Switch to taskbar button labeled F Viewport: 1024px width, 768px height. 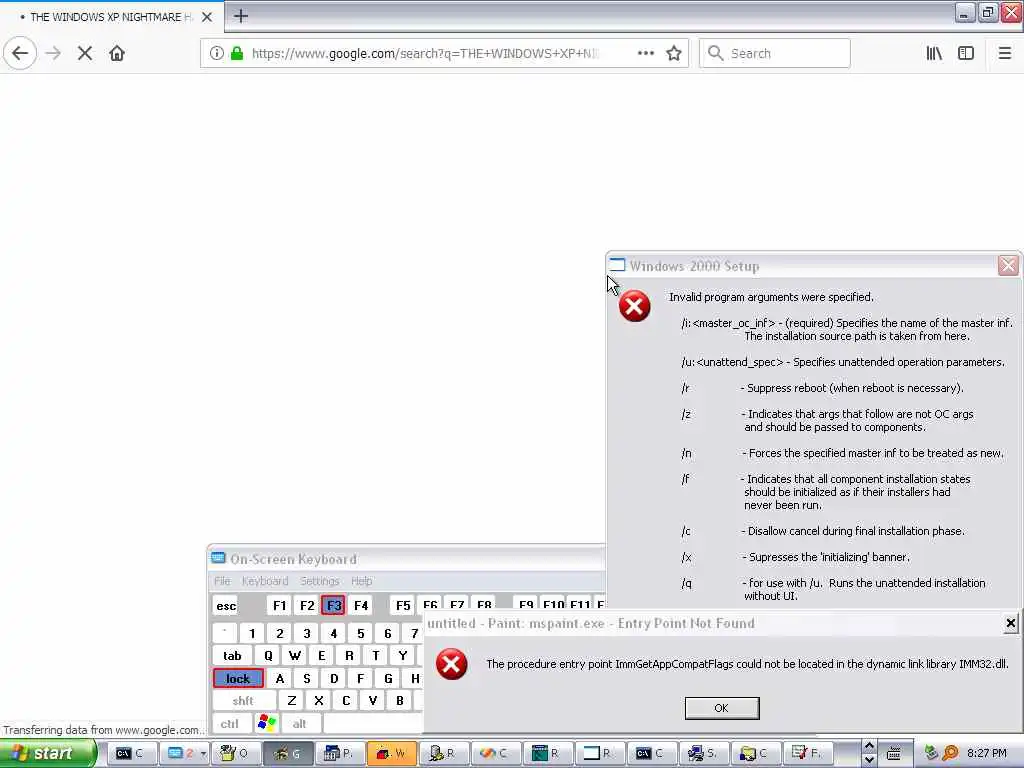pyautogui.click(x=808, y=754)
